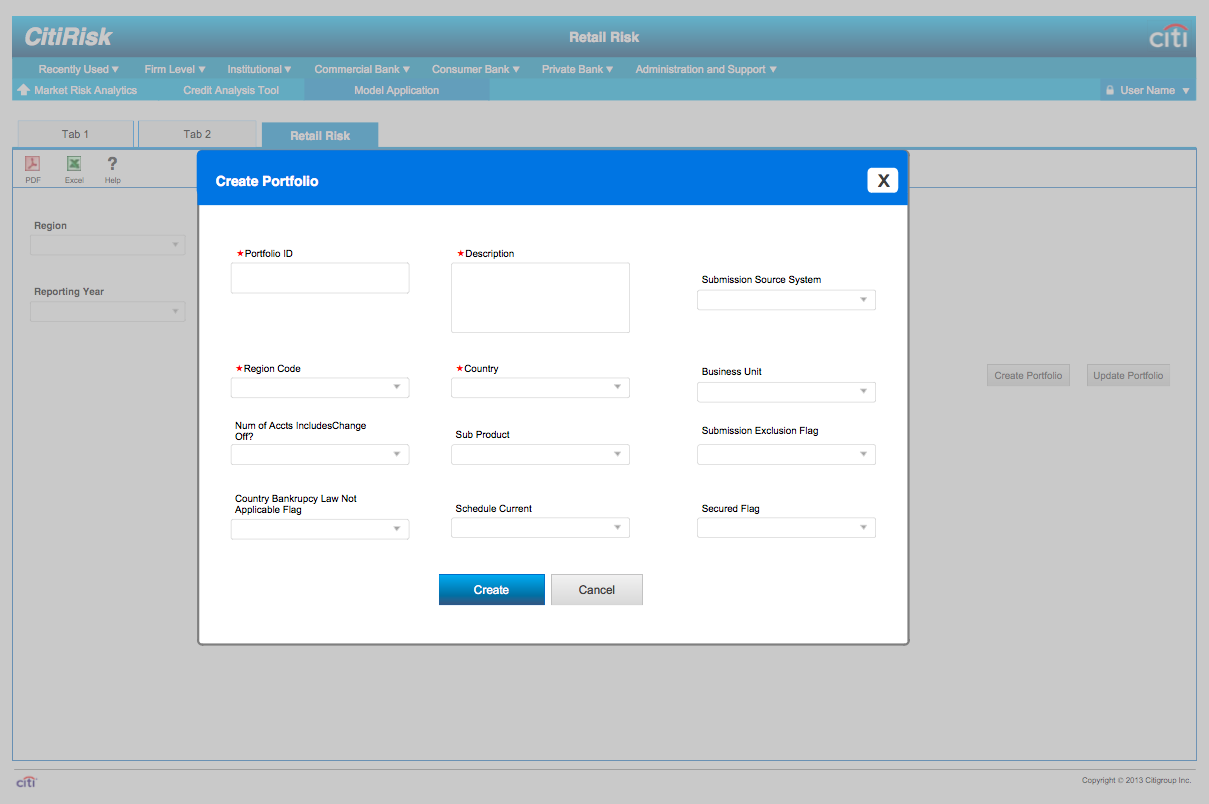Viewport: 1209px width, 804px height.
Task: Cancel the Create Portfolio dialog
Action: click(x=597, y=590)
